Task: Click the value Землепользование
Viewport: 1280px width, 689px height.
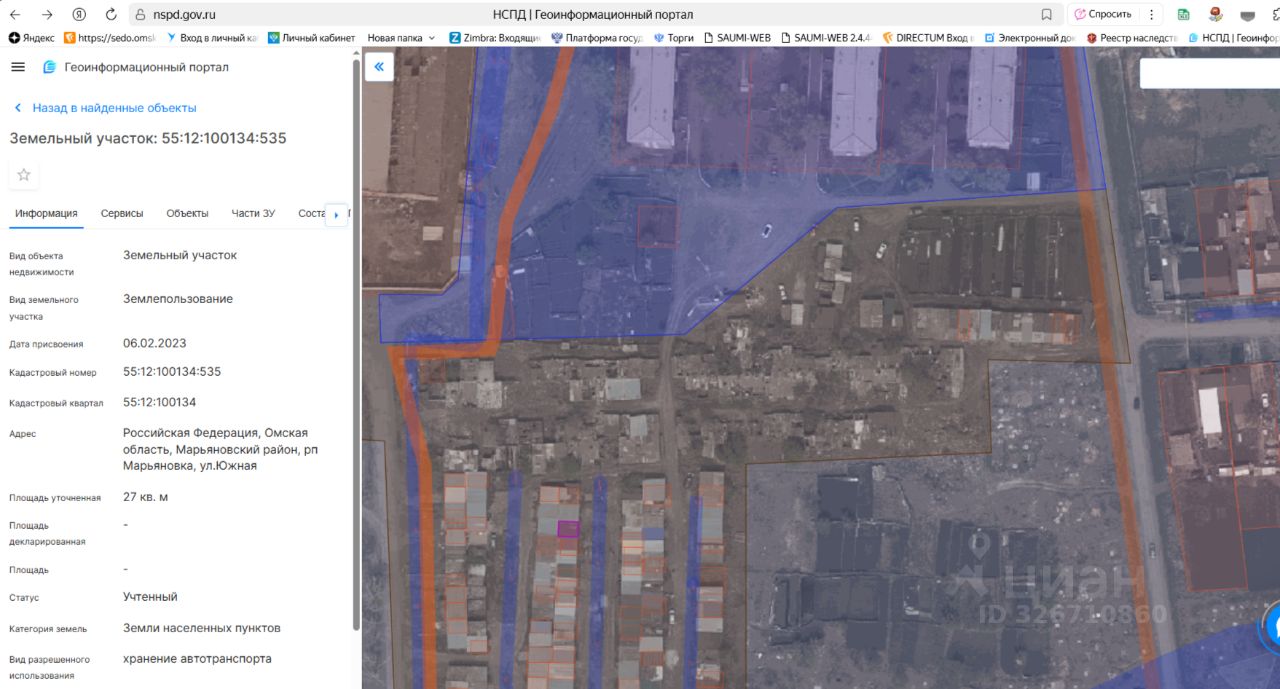Action: pos(178,299)
